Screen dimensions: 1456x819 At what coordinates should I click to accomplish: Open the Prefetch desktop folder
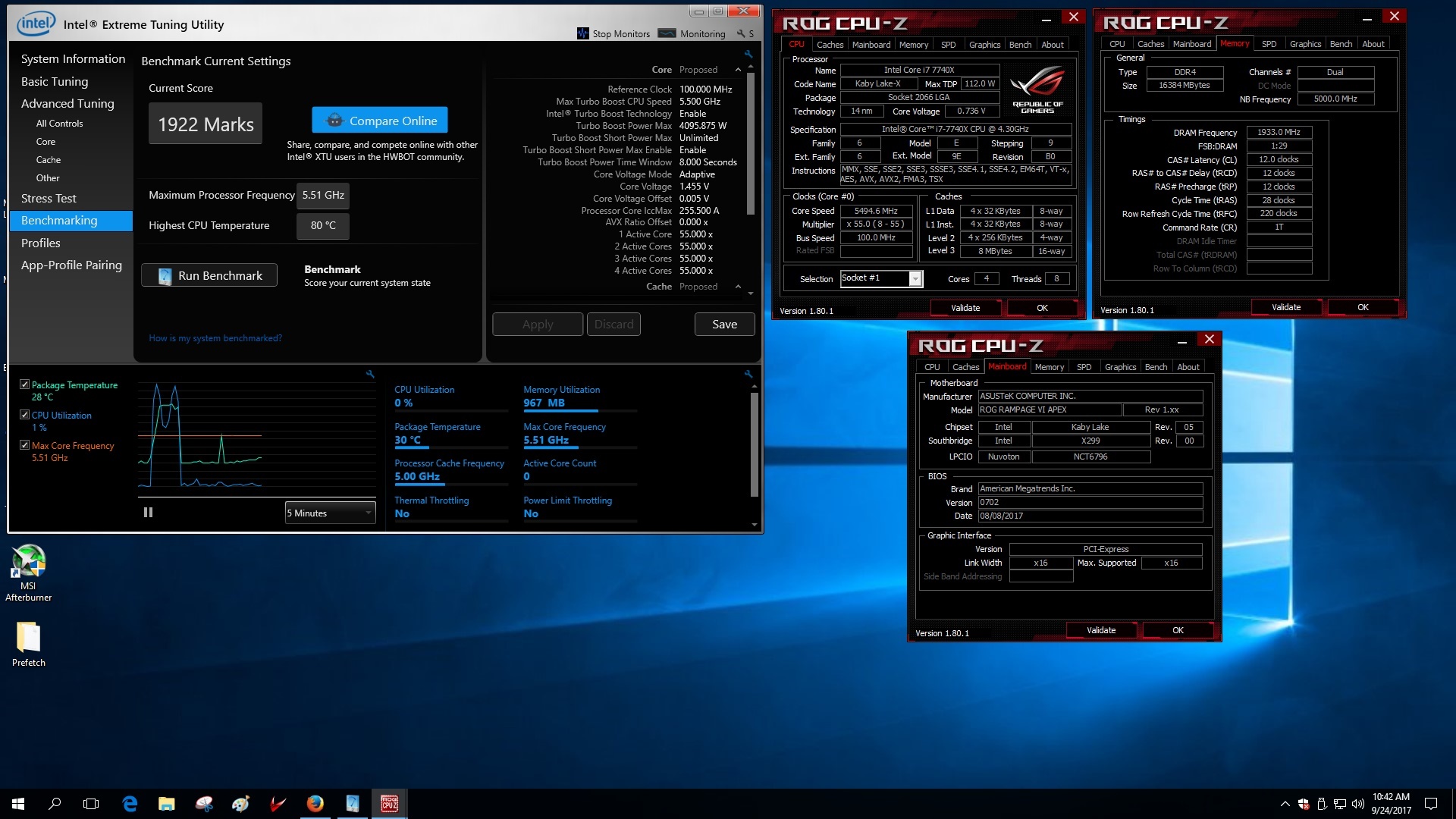(x=29, y=645)
